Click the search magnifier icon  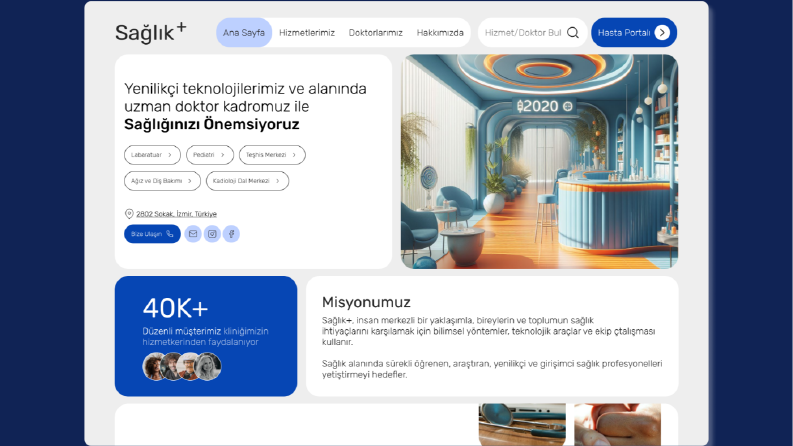pyautogui.click(x=572, y=32)
